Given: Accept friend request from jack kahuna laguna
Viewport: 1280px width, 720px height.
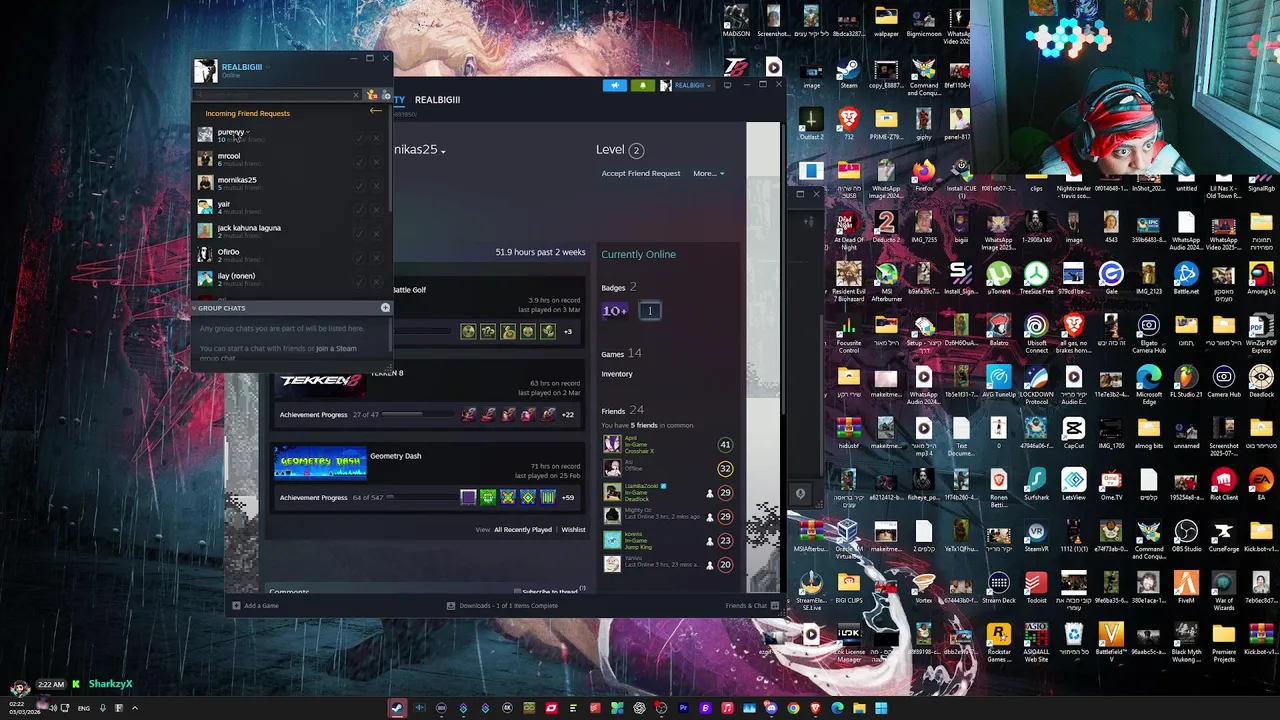Looking at the screenshot, I should pyautogui.click(x=358, y=234).
